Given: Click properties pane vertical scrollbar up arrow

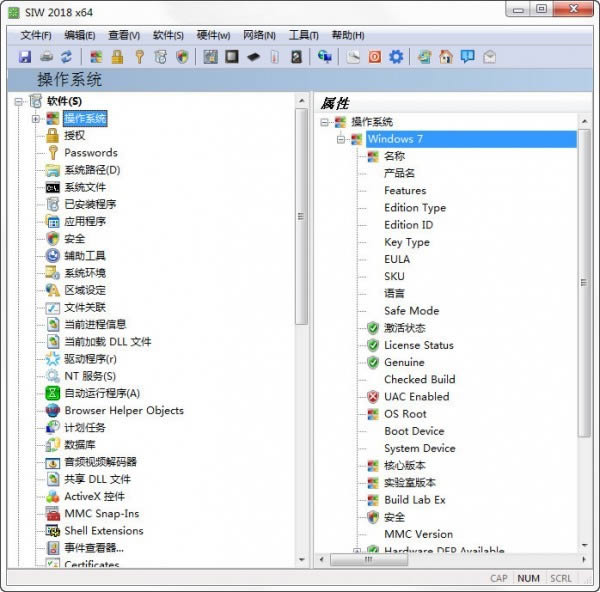Looking at the screenshot, I should click(584, 122).
